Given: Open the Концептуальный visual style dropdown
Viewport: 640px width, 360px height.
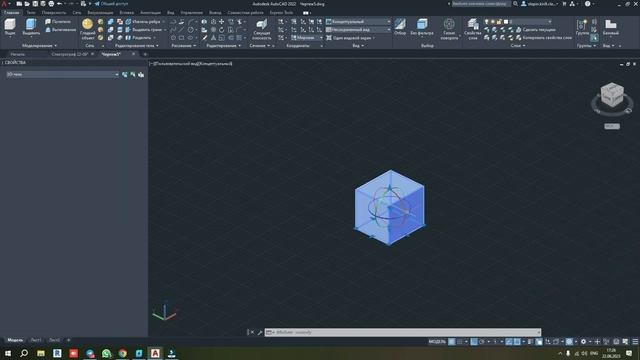Looking at the screenshot, I should pyautogui.click(x=358, y=22).
